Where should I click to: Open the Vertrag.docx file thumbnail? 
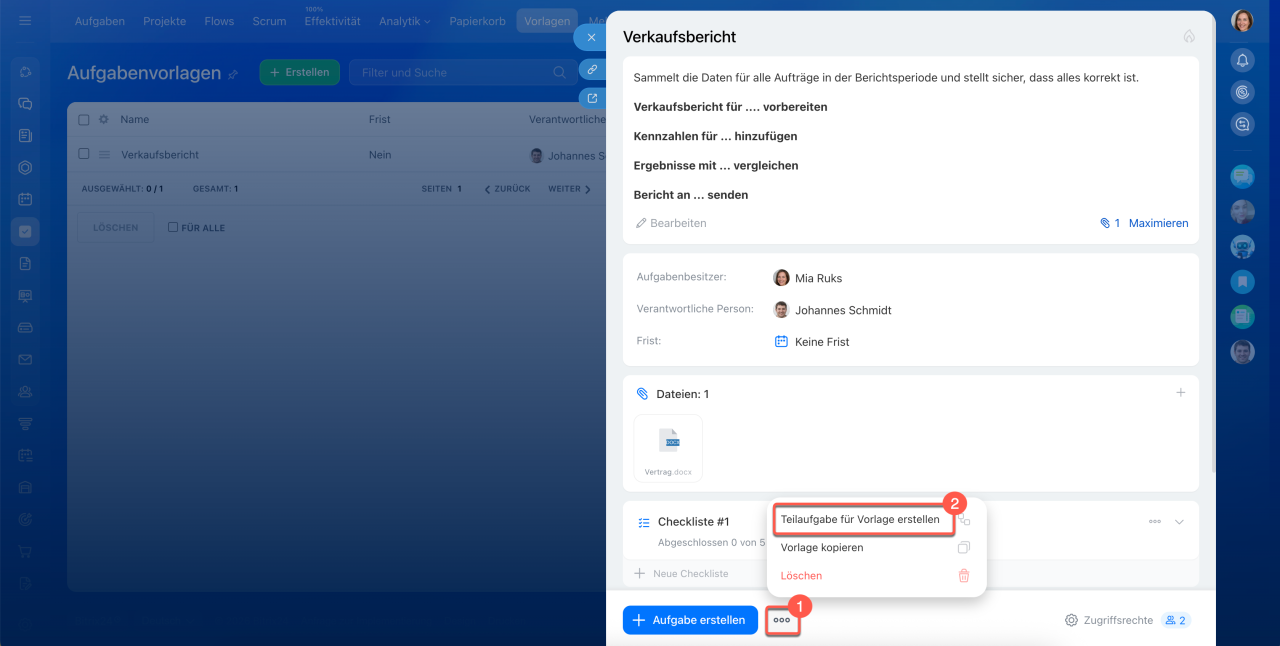(x=668, y=448)
